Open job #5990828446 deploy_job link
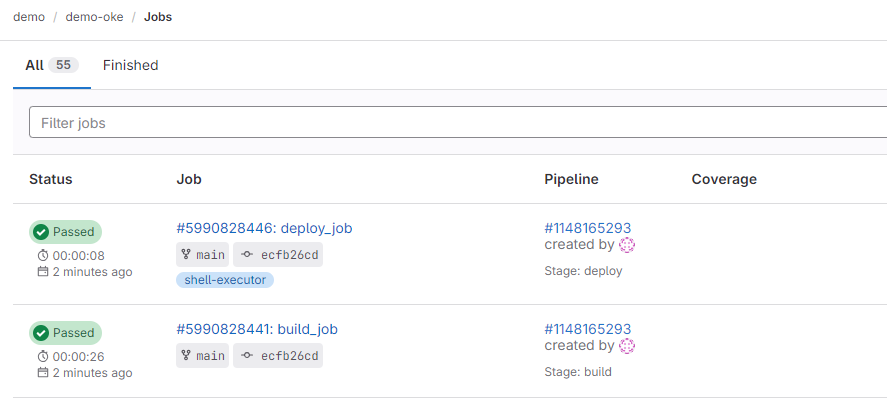887x404 pixels. 264,228
